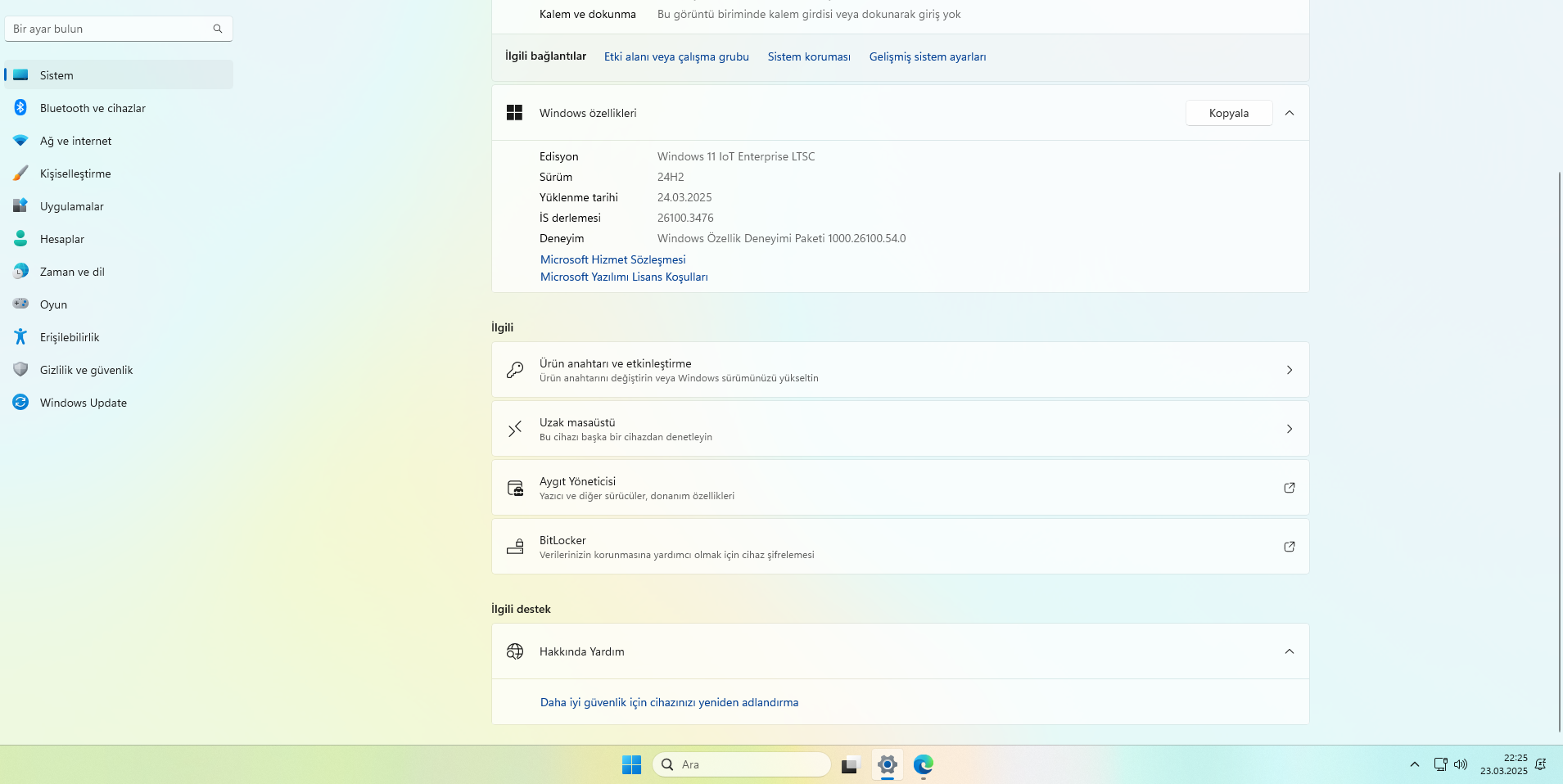Click the taskbar Ara search box
This screenshot has height=784, width=1563.
point(742,764)
